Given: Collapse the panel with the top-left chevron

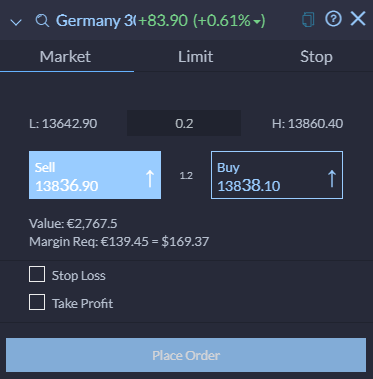Looking at the screenshot, I should point(16,23).
